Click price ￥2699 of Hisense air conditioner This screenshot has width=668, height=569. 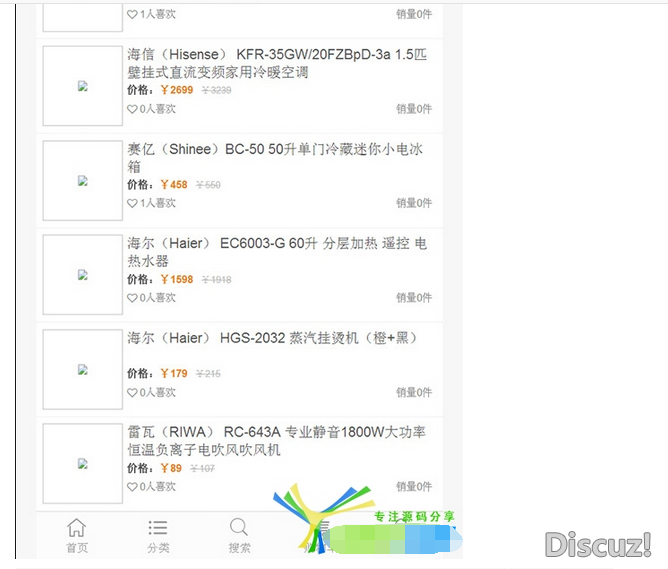click(177, 90)
